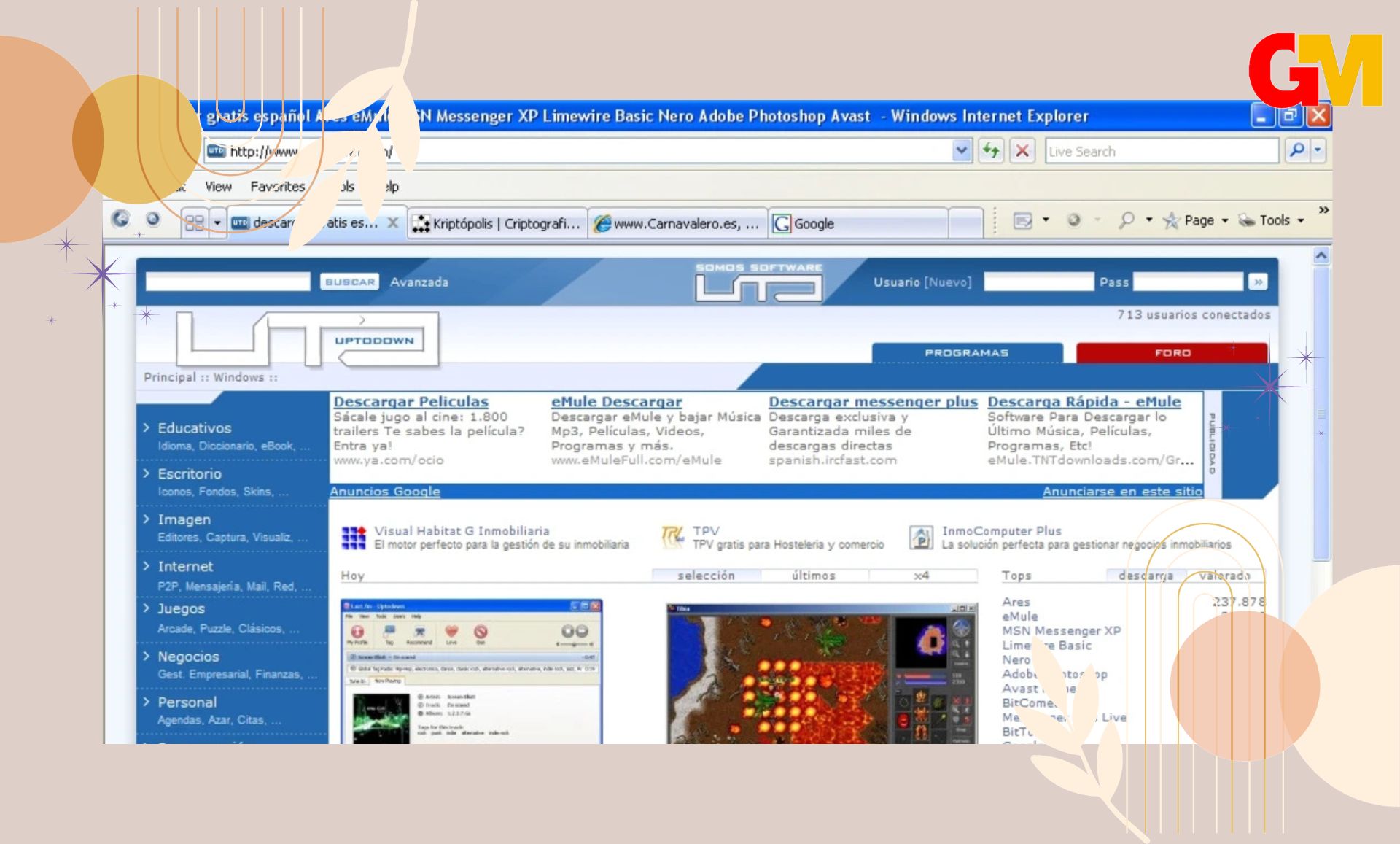Open a new blank tab
This screenshot has width=1400, height=844.
click(966, 223)
